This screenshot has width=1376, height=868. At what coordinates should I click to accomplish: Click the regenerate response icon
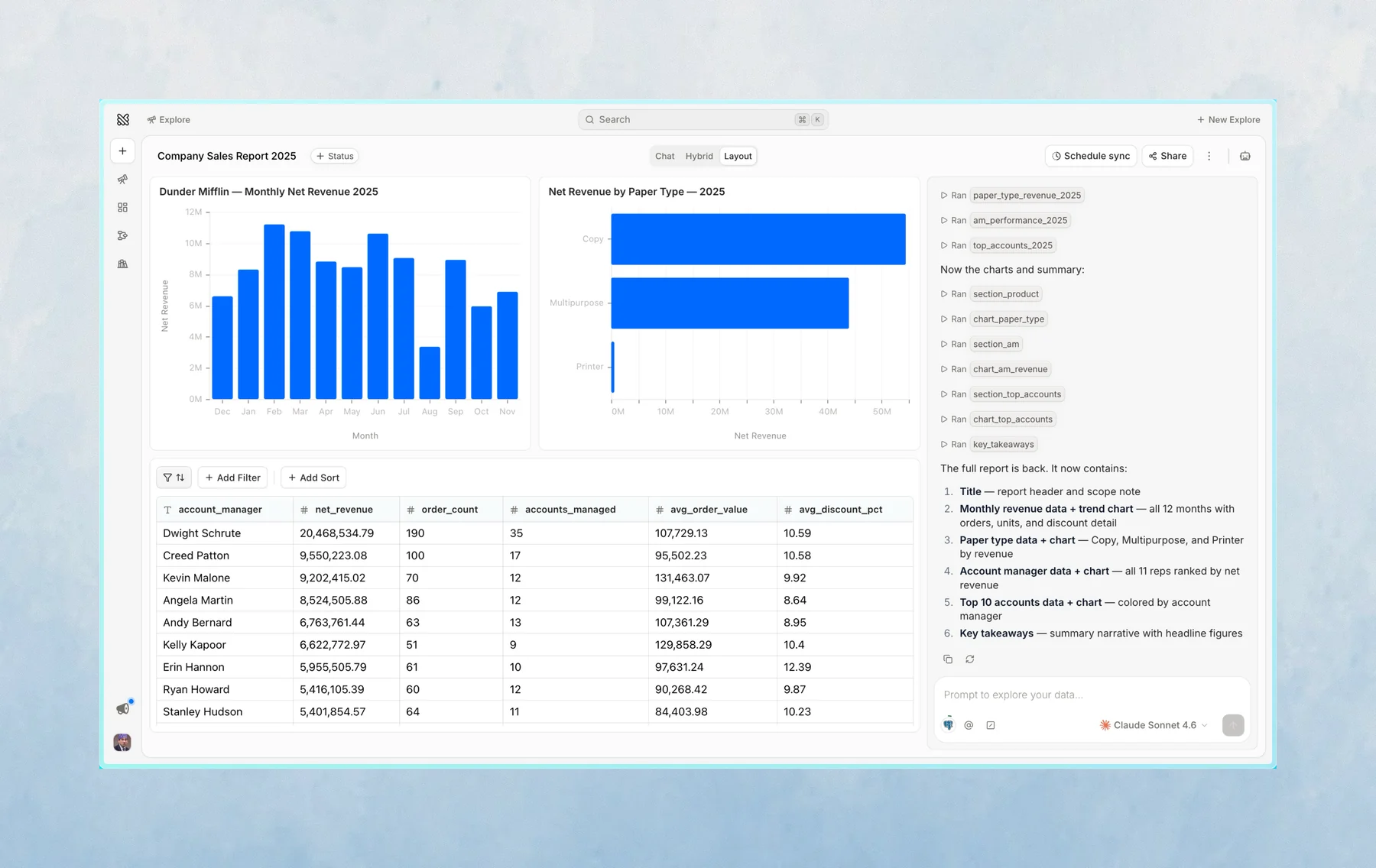click(x=970, y=659)
